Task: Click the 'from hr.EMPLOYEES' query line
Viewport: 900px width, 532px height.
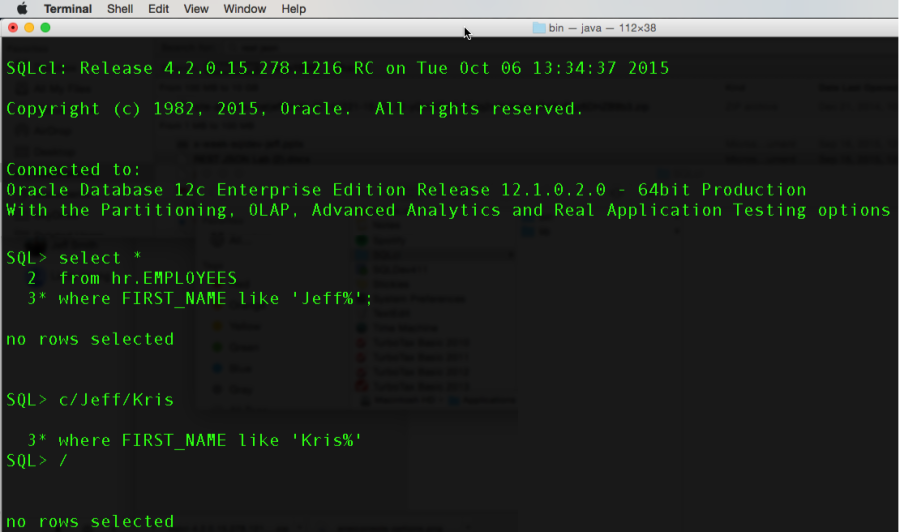Action: tap(147, 278)
